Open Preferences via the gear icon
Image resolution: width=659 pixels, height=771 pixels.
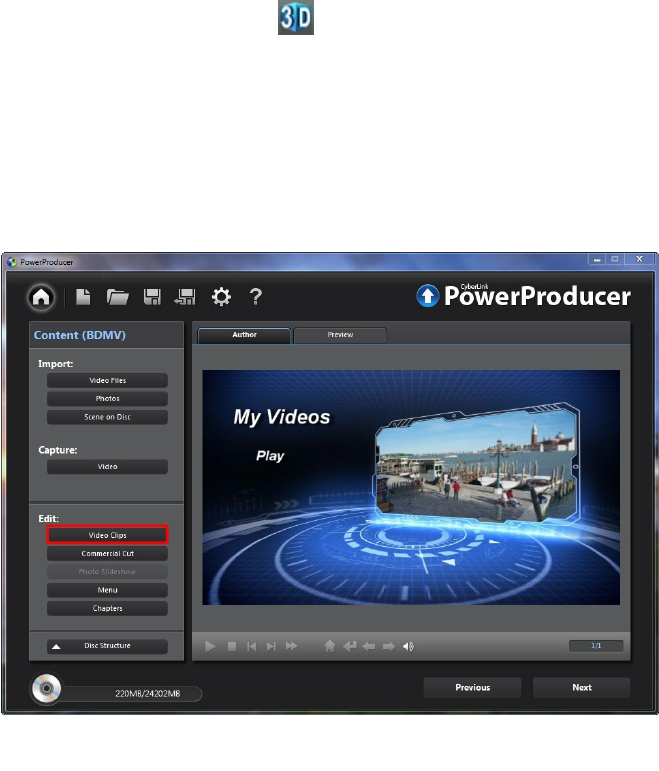(x=221, y=297)
